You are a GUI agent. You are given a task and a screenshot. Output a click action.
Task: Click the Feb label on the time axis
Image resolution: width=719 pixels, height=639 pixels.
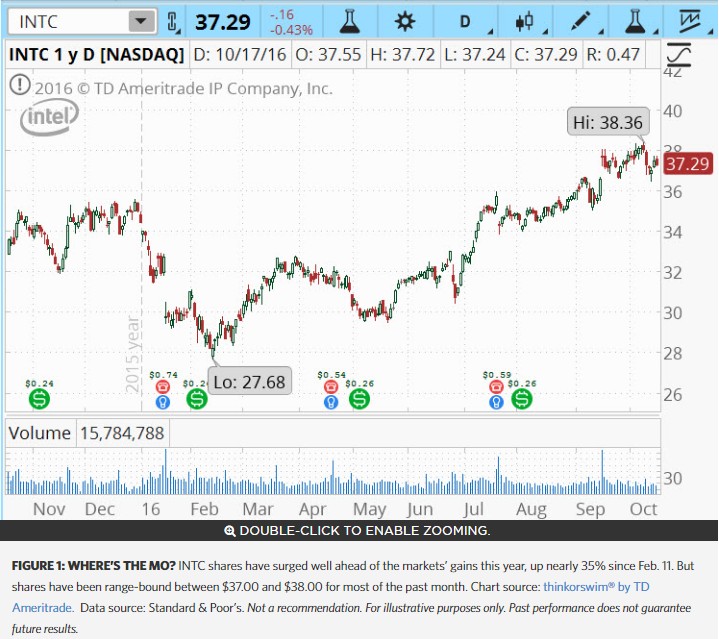click(204, 509)
